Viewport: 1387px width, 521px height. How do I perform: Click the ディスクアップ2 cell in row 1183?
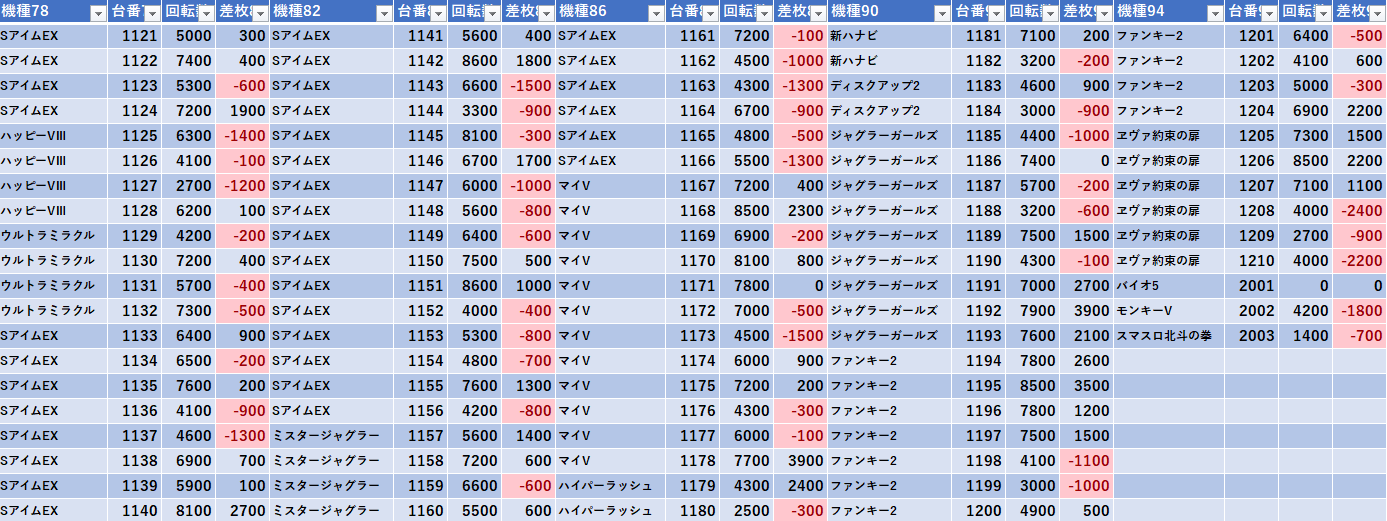(889, 86)
